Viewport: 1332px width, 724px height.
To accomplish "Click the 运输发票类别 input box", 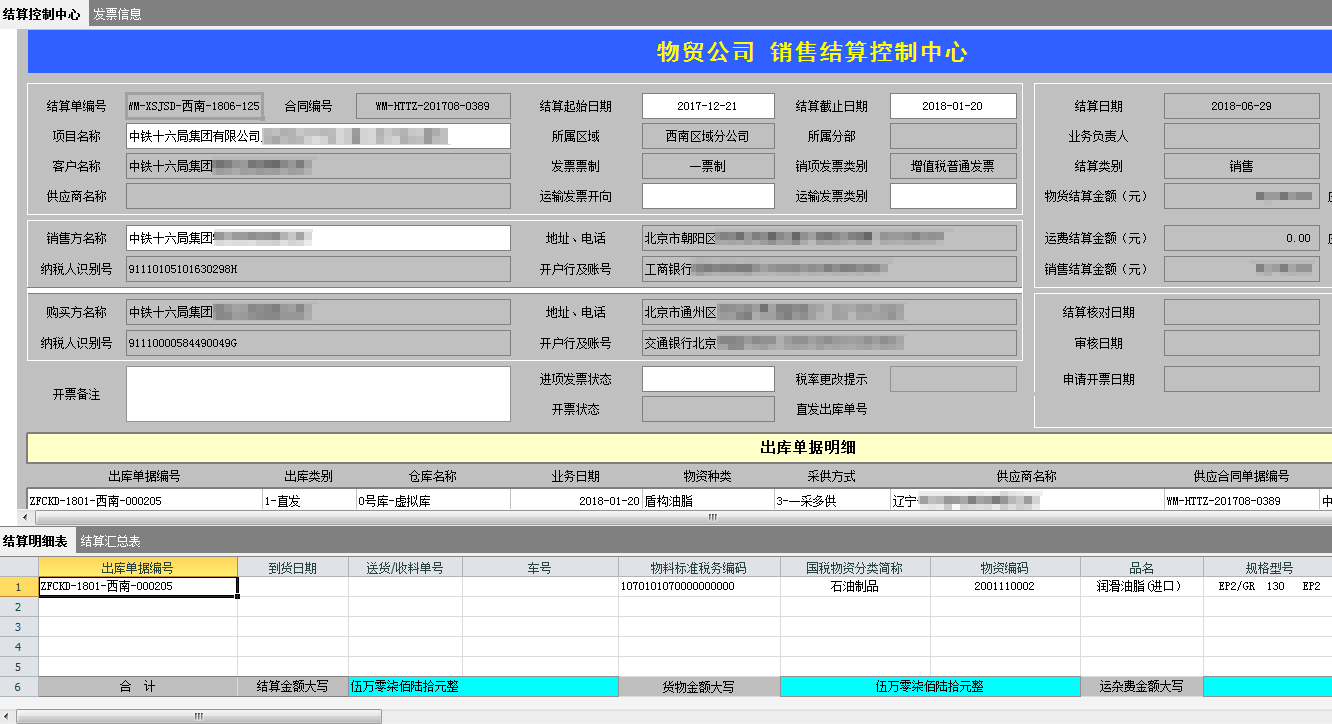I will (953, 196).
